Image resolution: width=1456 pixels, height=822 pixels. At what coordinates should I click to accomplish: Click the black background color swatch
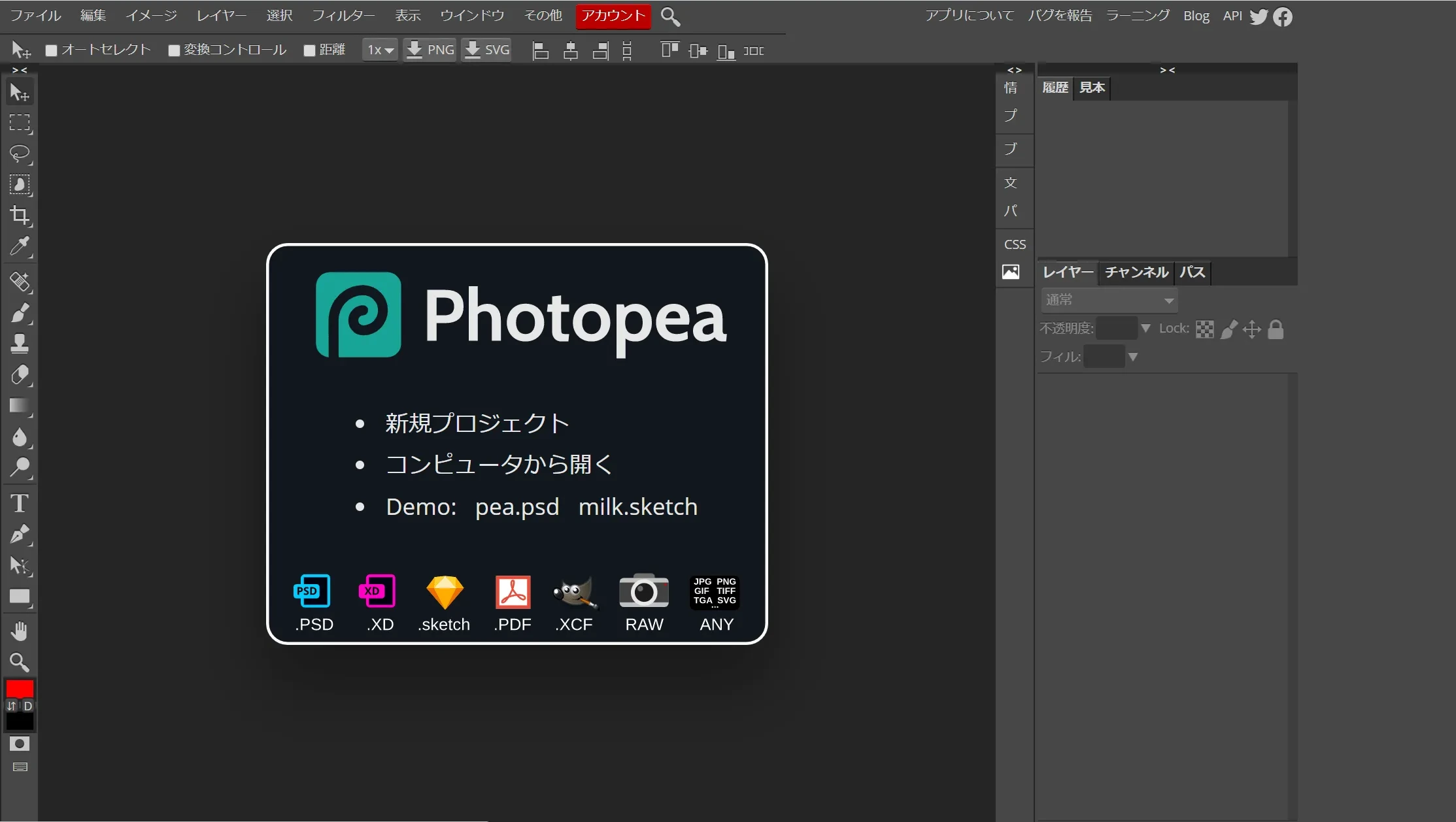(20, 721)
